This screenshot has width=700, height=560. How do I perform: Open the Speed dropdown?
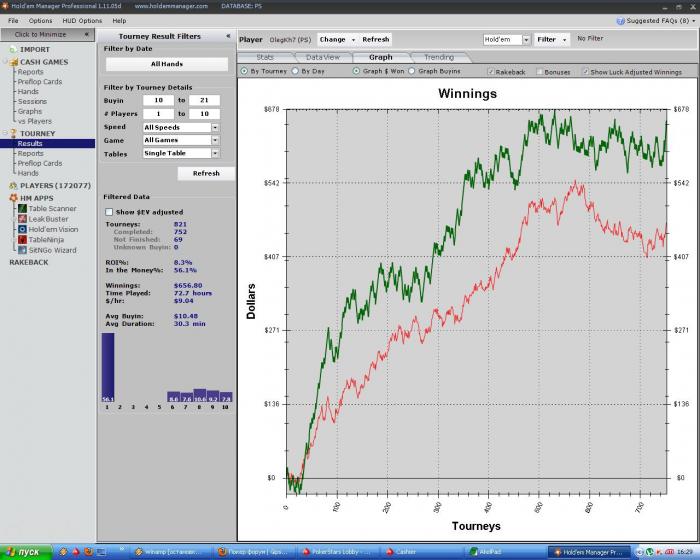click(181, 127)
